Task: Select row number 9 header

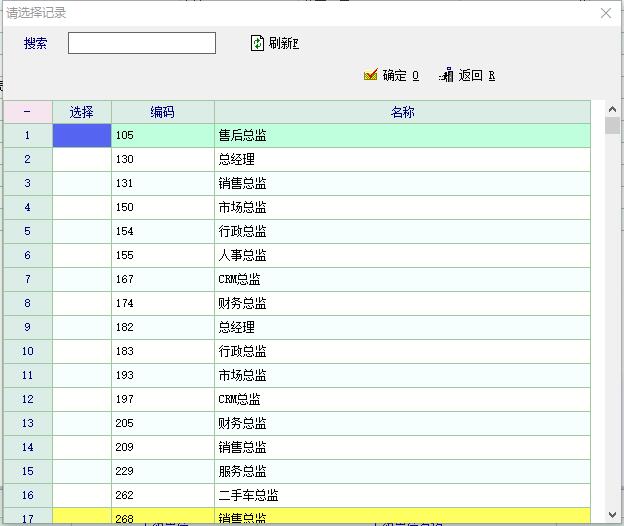Action: [27, 327]
